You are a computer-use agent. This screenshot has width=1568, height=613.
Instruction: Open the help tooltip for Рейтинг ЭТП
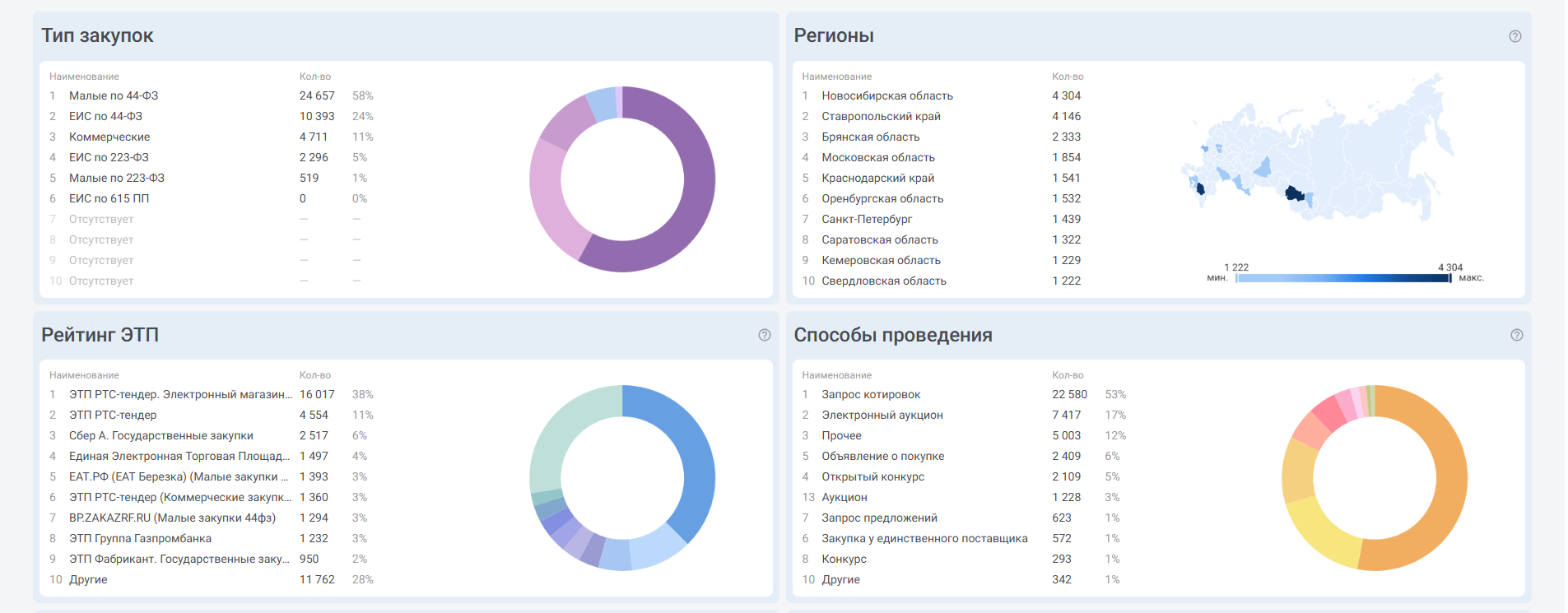764,335
